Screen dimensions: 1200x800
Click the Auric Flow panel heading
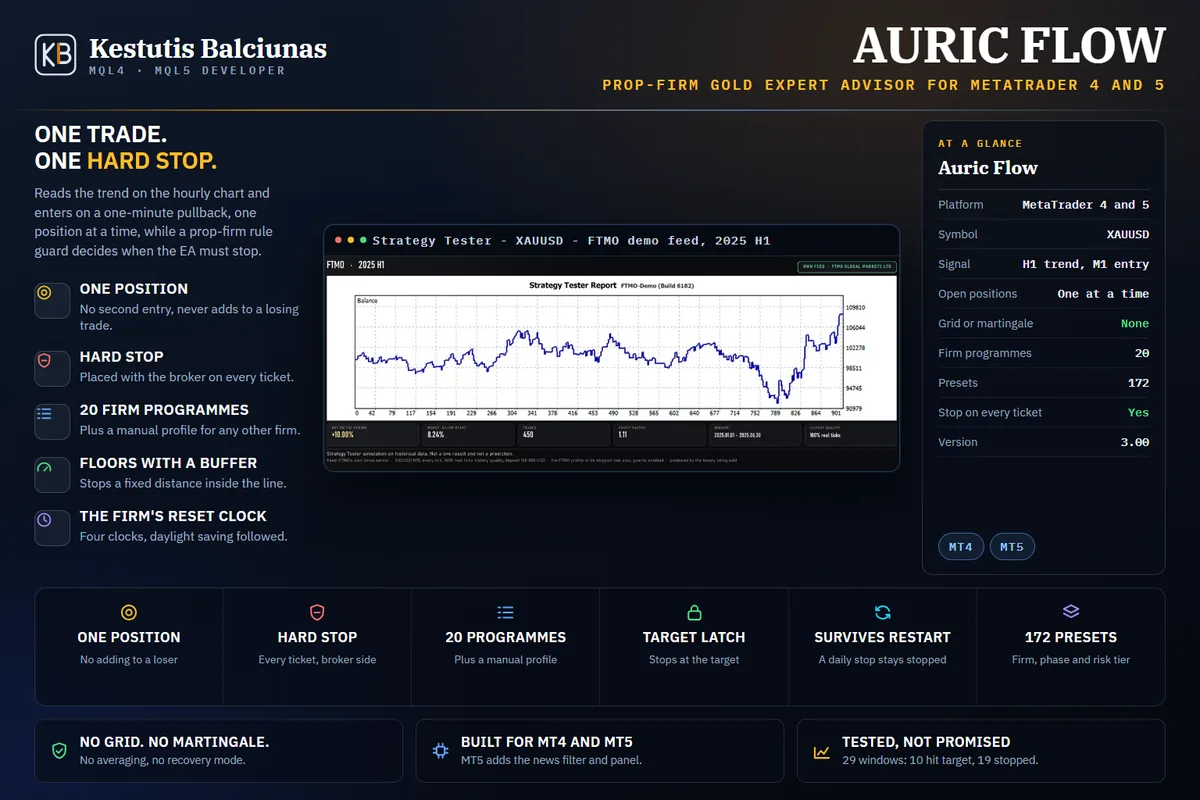988,168
